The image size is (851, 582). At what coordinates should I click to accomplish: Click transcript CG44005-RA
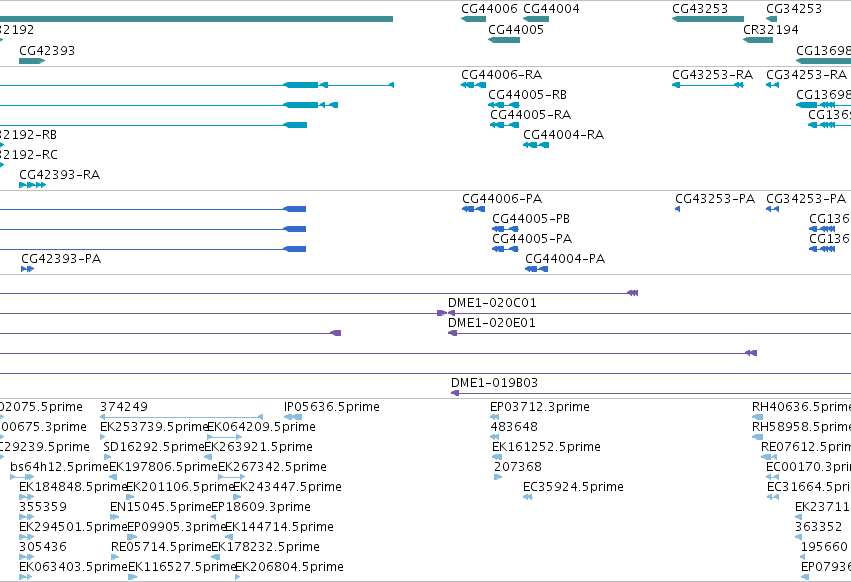point(530,115)
